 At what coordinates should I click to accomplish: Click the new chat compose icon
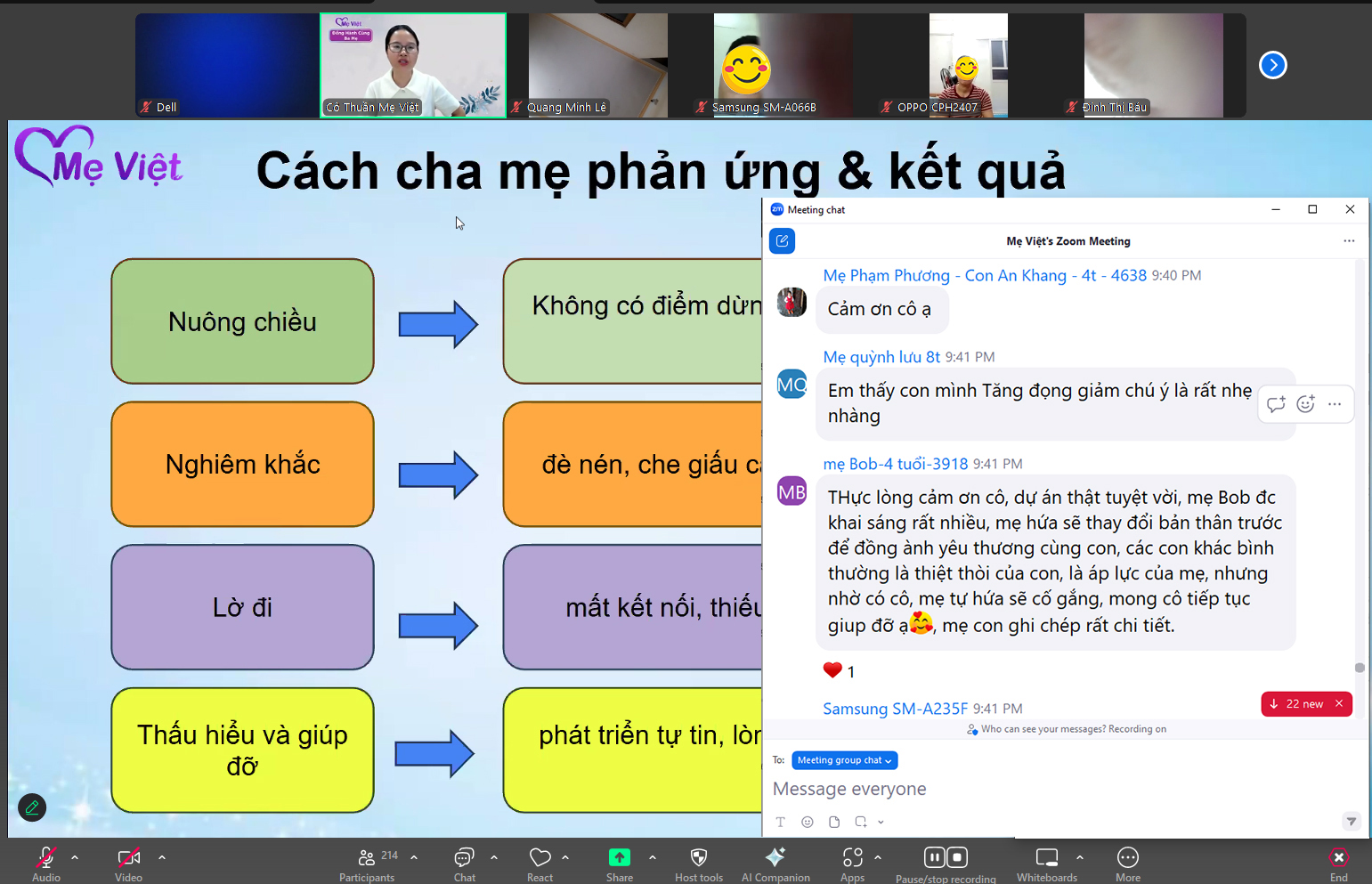(x=782, y=241)
